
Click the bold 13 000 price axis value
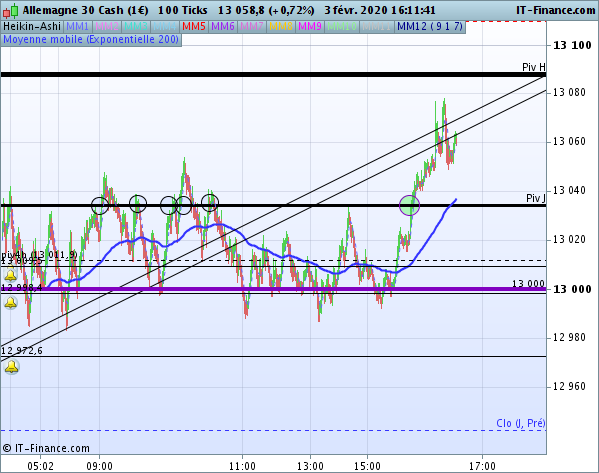pyautogui.click(x=572, y=289)
